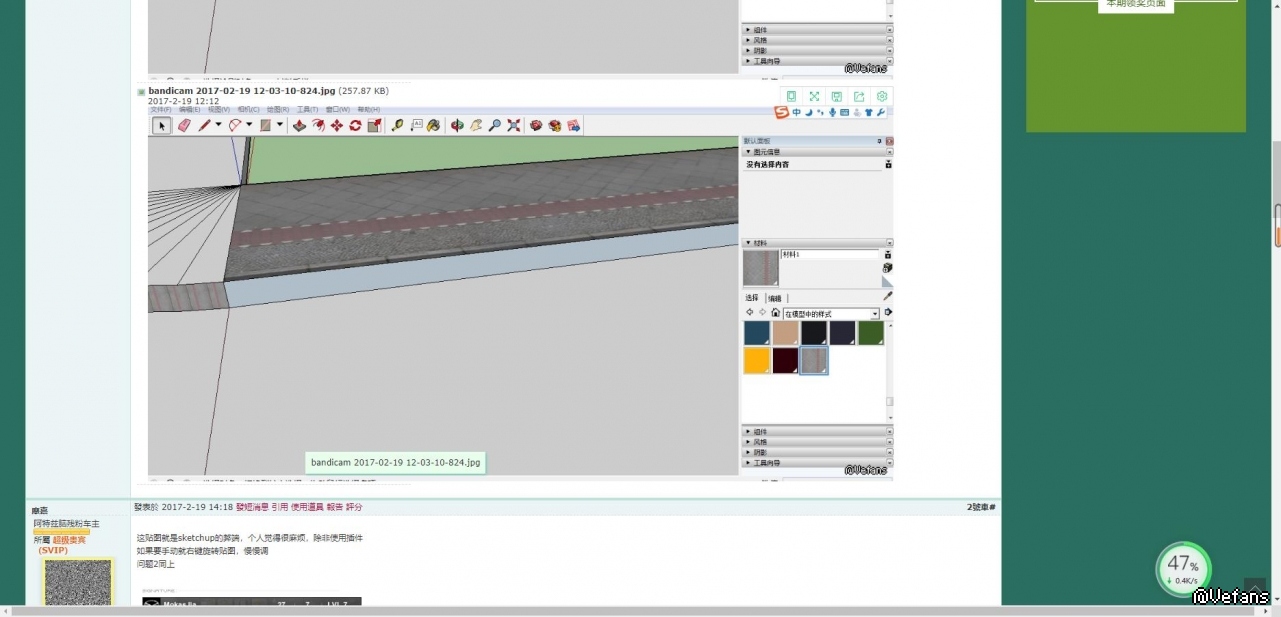Viewport: 1281px width, 617px height.
Task: Open the 文件(F) menu
Action: coord(161,109)
